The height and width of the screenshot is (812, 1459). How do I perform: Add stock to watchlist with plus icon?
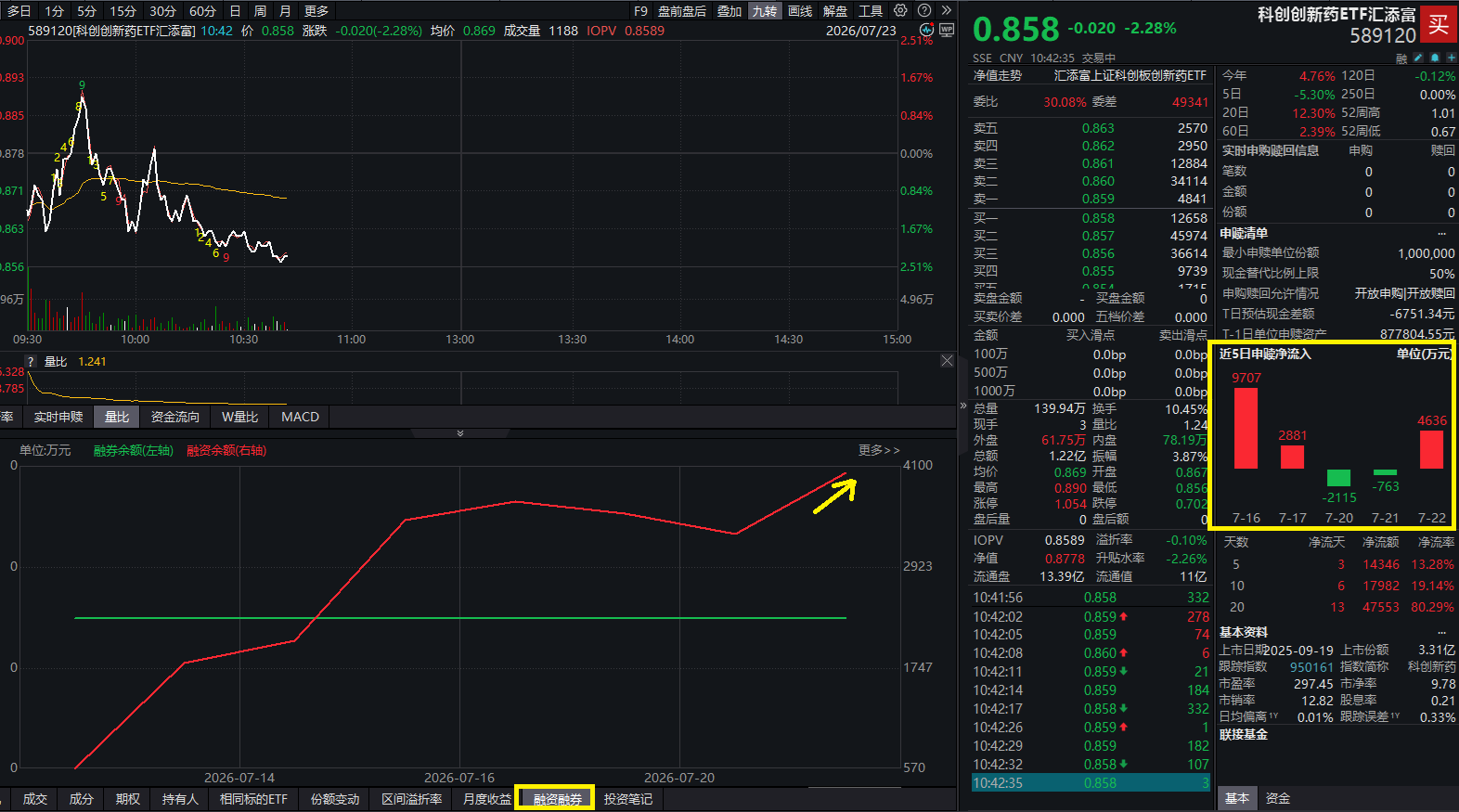(x=1452, y=58)
